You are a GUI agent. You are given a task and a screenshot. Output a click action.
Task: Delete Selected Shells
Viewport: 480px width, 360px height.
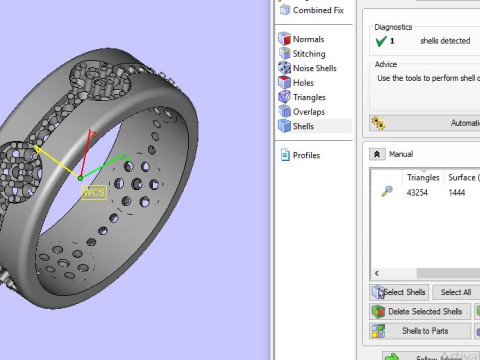pos(420,312)
